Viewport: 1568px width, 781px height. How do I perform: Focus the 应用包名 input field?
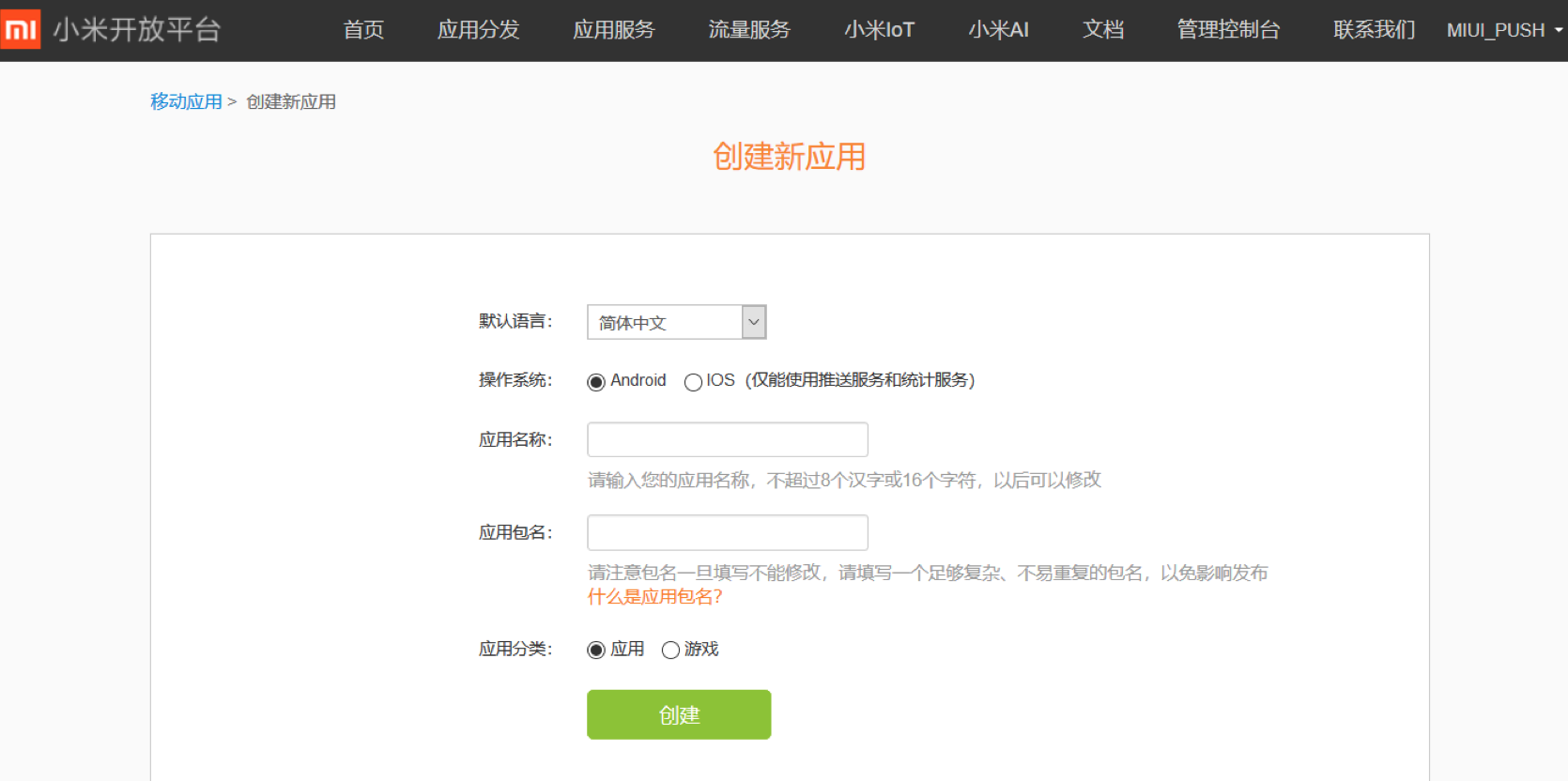727,532
